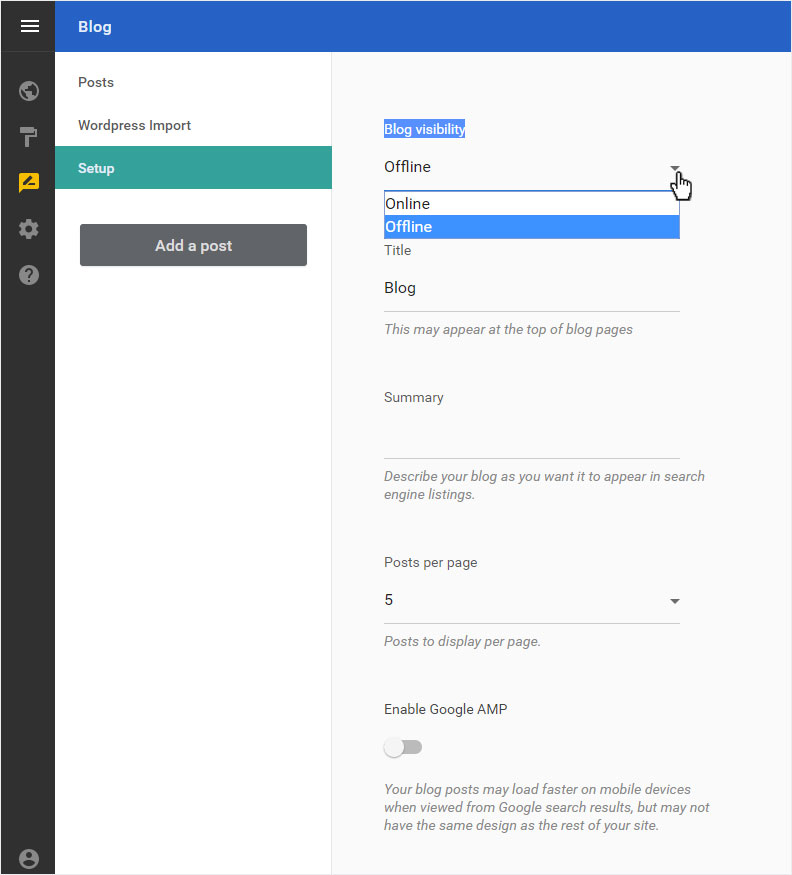Select the Setup menu item
The image size is (792, 875).
click(193, 168)
